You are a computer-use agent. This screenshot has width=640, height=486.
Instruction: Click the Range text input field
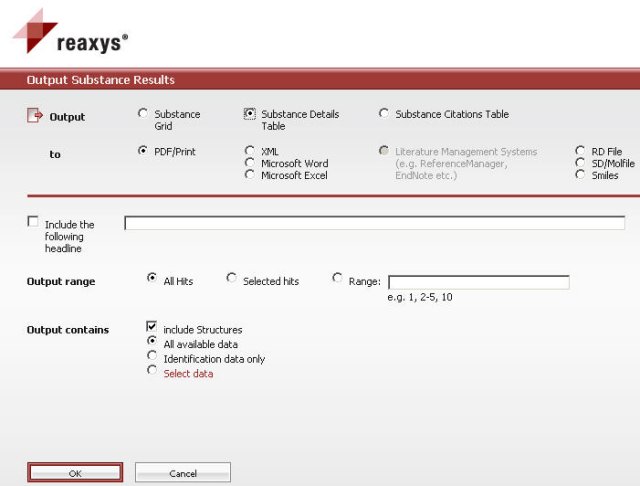click(478, 282)
